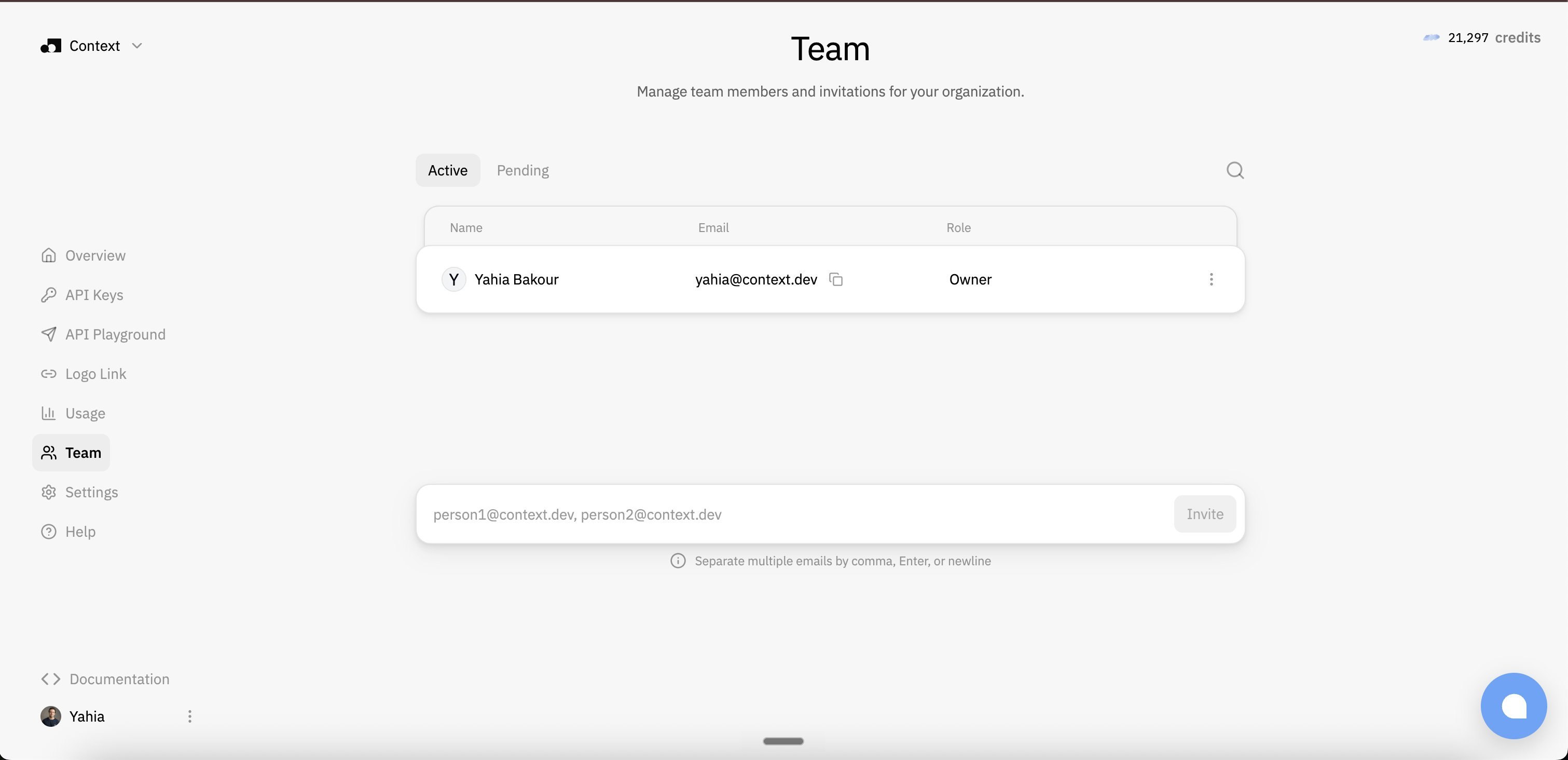Click the Invite button

1205,514
